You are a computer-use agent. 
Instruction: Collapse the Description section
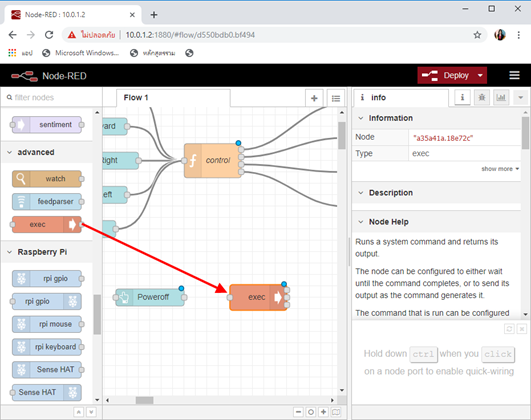436,193
